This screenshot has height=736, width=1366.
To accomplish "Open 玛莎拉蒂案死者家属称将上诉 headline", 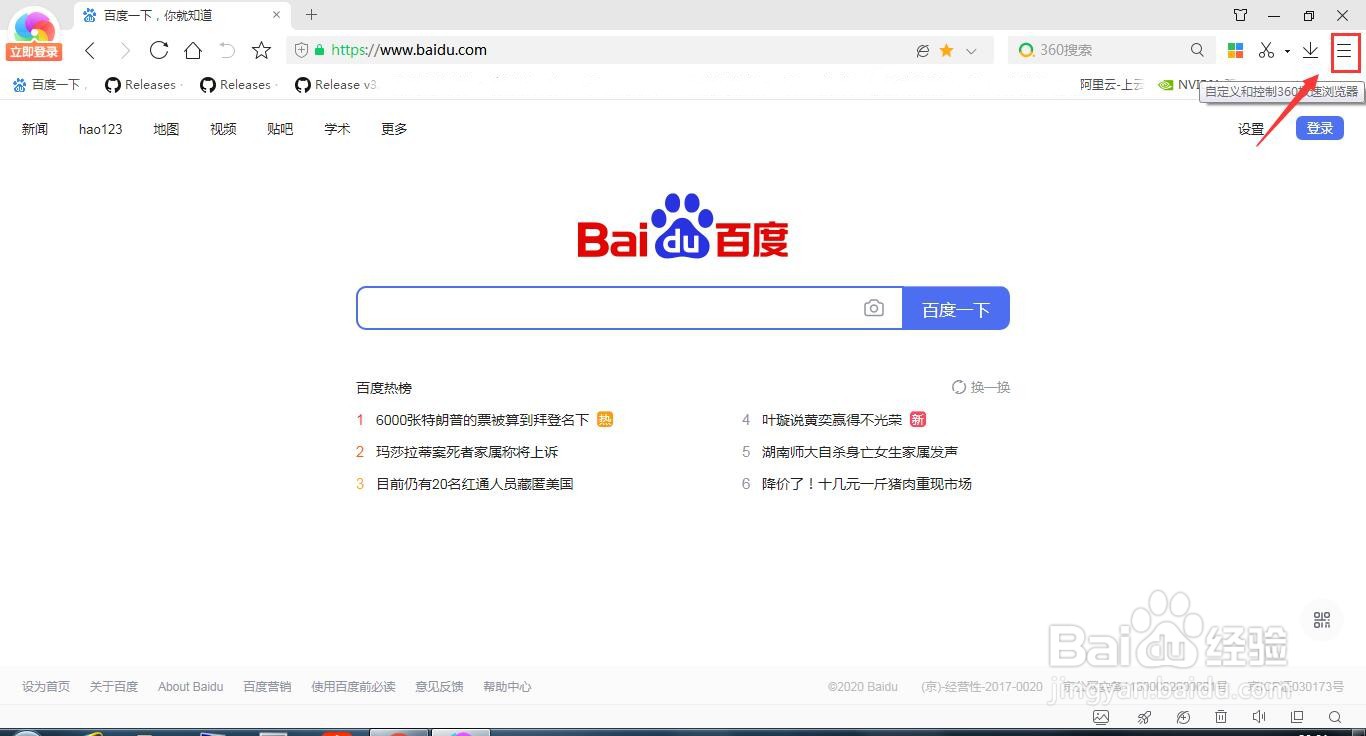I will (x=467, y=452).
